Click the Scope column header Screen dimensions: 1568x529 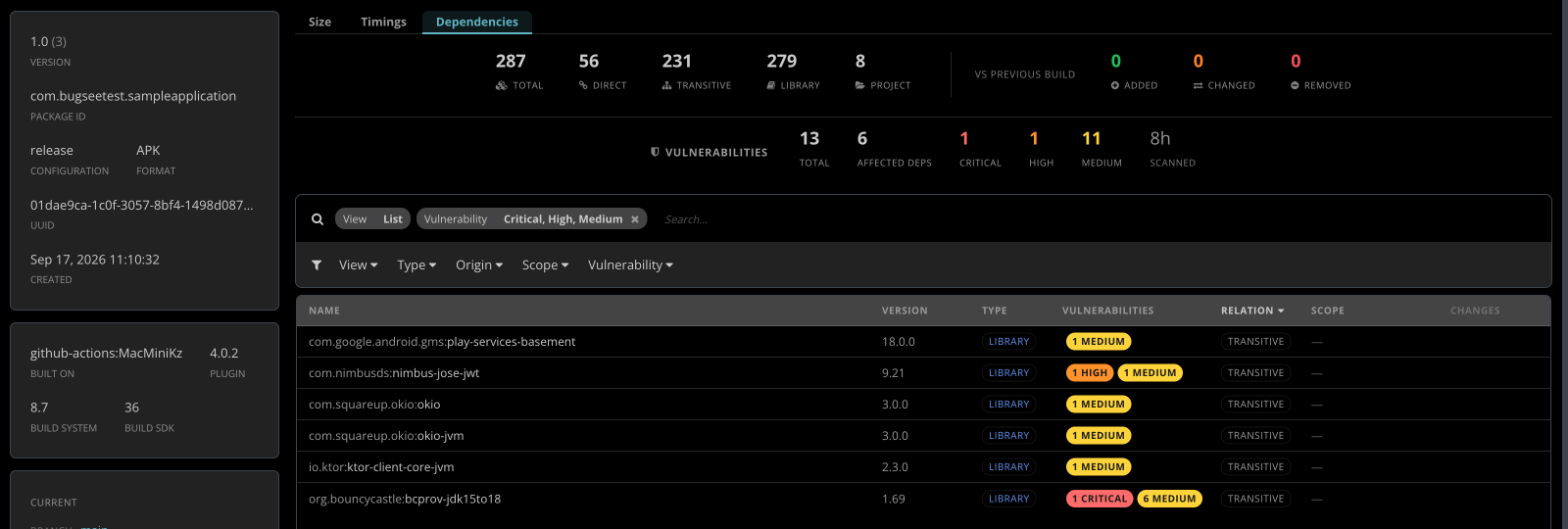coord(1327,311)
